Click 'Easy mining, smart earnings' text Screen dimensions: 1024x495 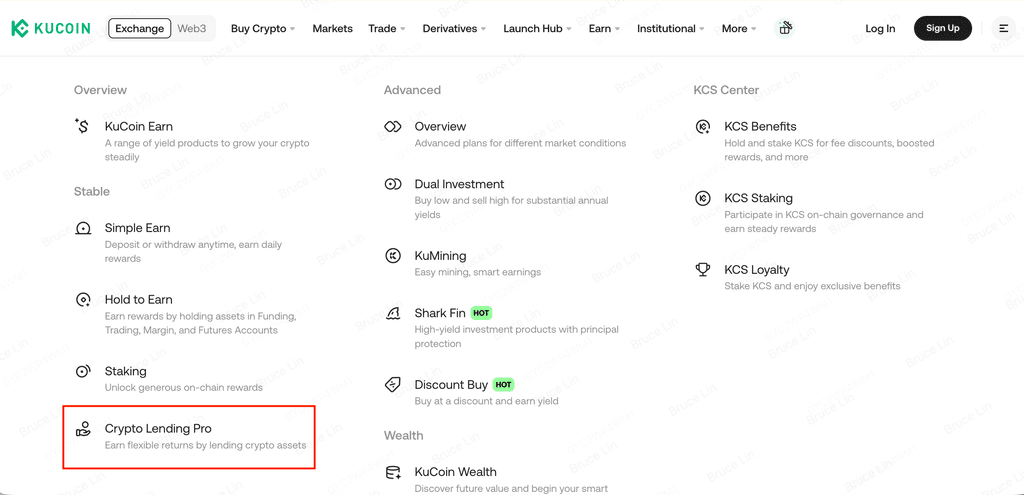click(477, 272)
